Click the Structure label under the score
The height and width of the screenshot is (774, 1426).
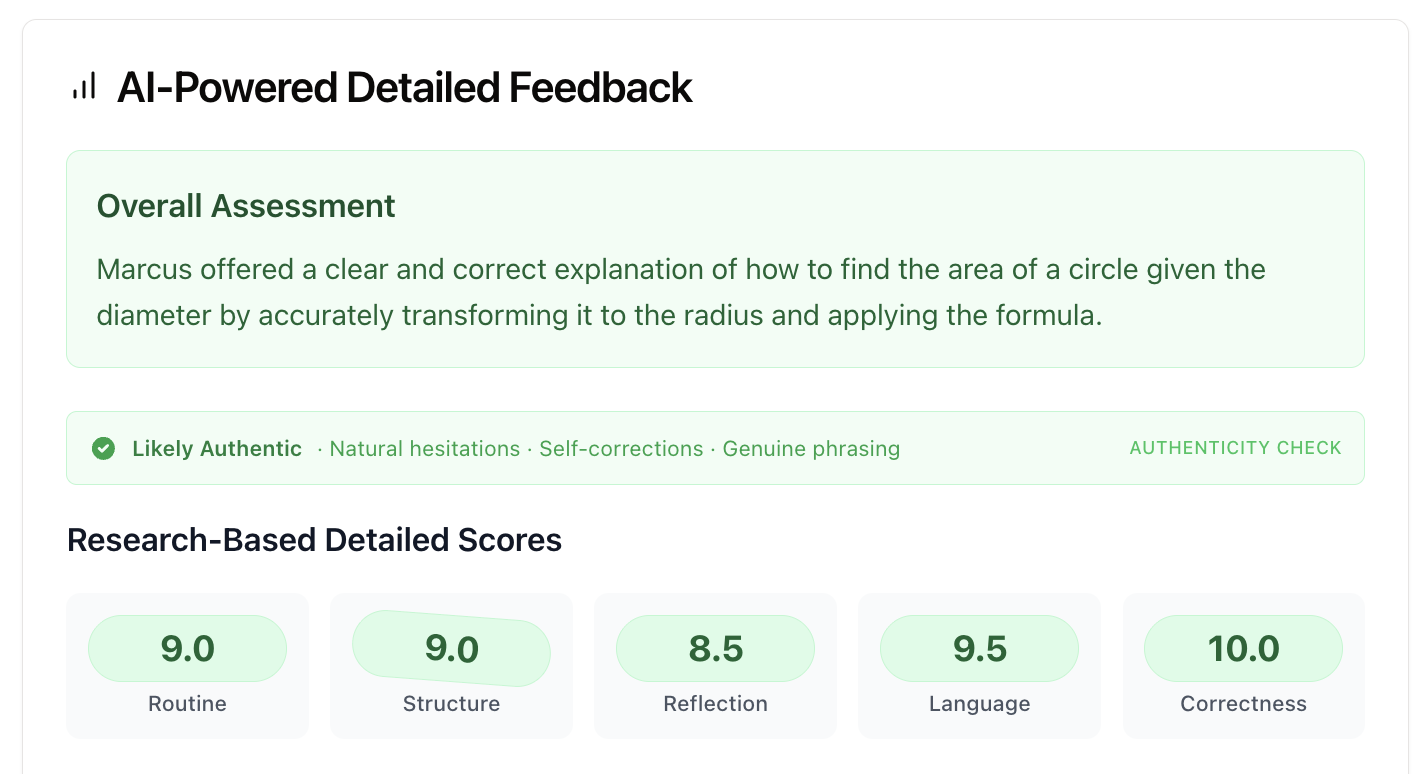point(451,704)
